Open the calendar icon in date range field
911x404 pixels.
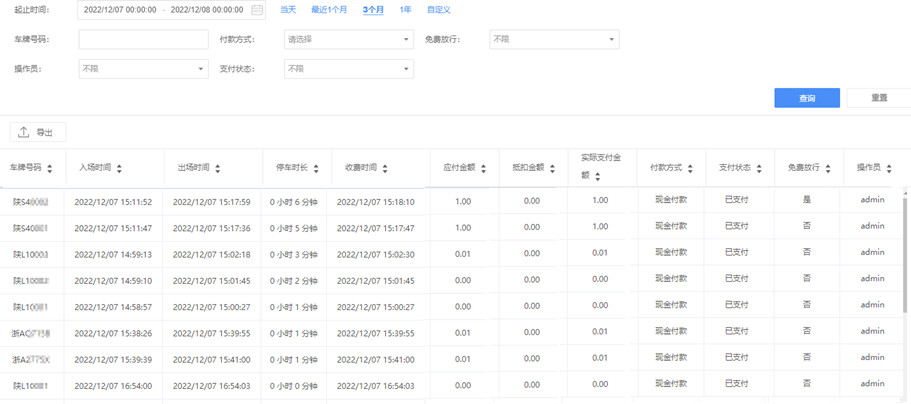pos(256,10)
